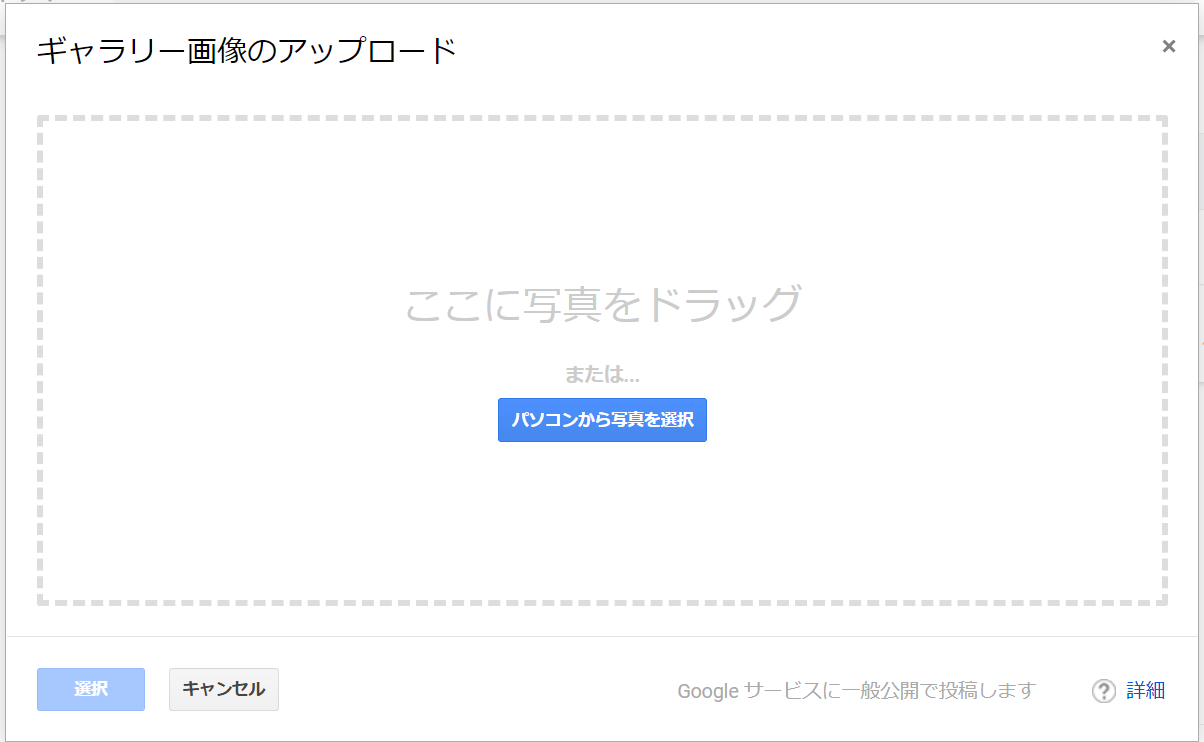Viewport: 1204px width, 742px height.
Task: Click the left dashed border of drop zone
Action: point(40,360)
